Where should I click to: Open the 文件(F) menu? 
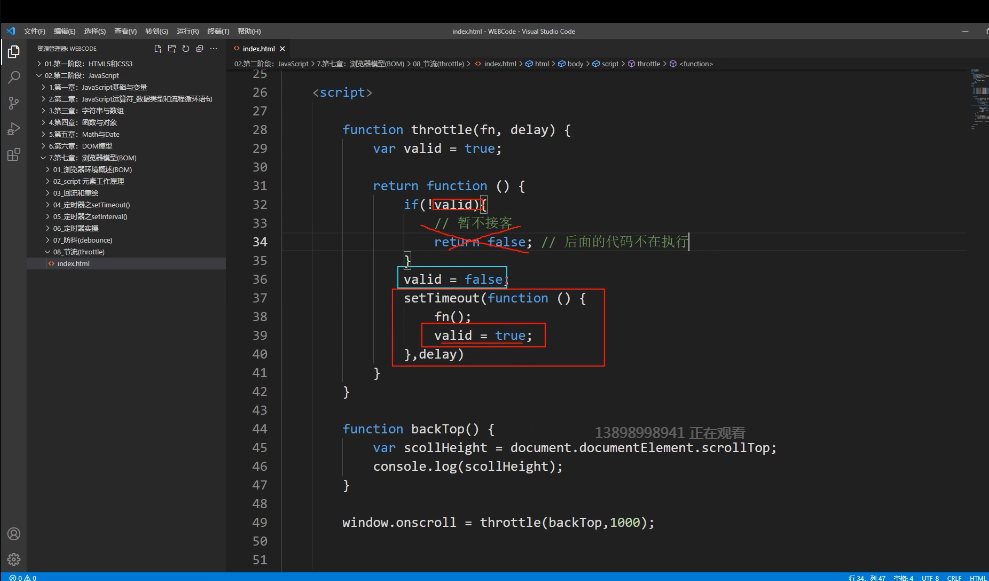pyautogui.click(x=34, y=31)
